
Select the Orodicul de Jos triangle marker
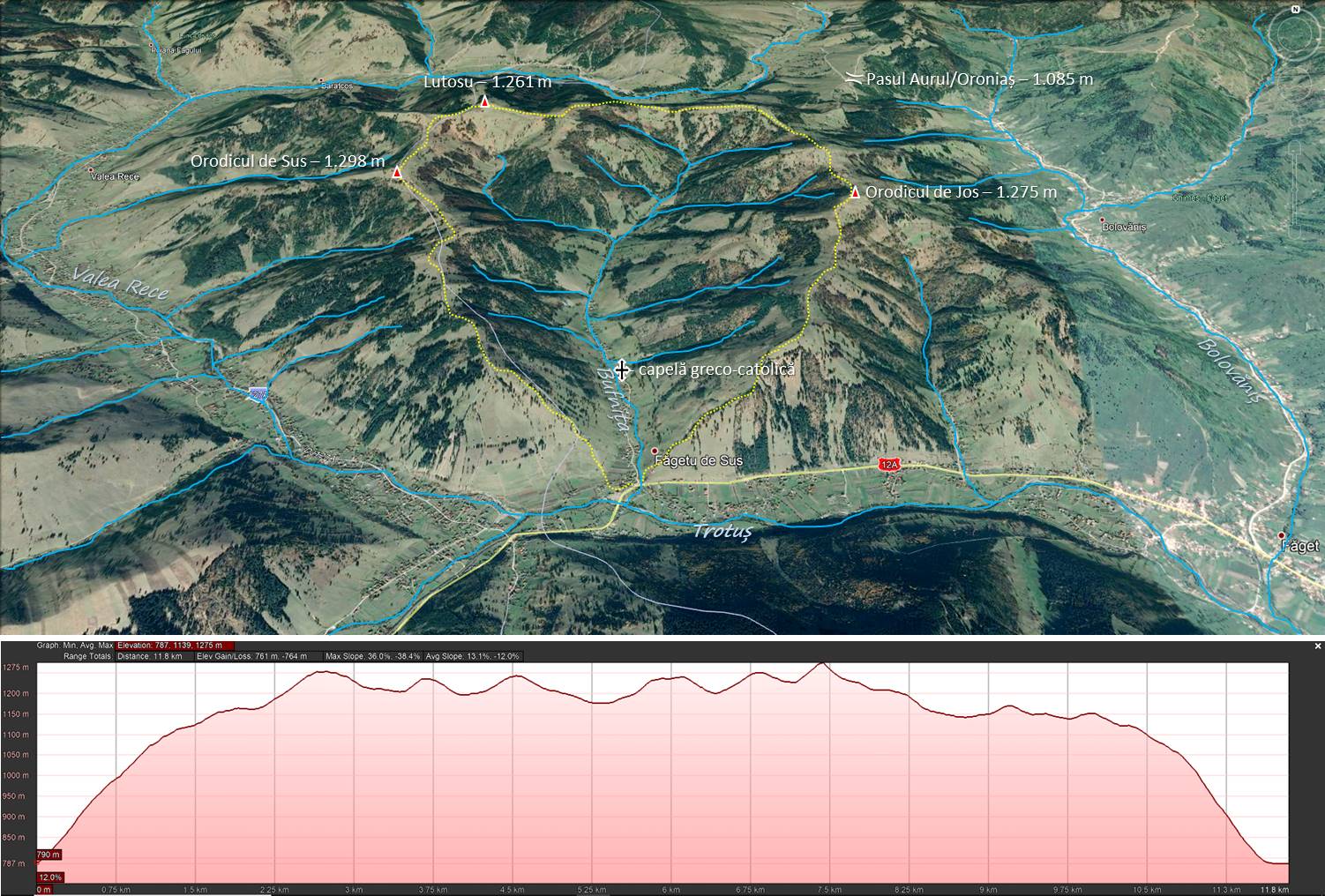click(x=854, y=192)
